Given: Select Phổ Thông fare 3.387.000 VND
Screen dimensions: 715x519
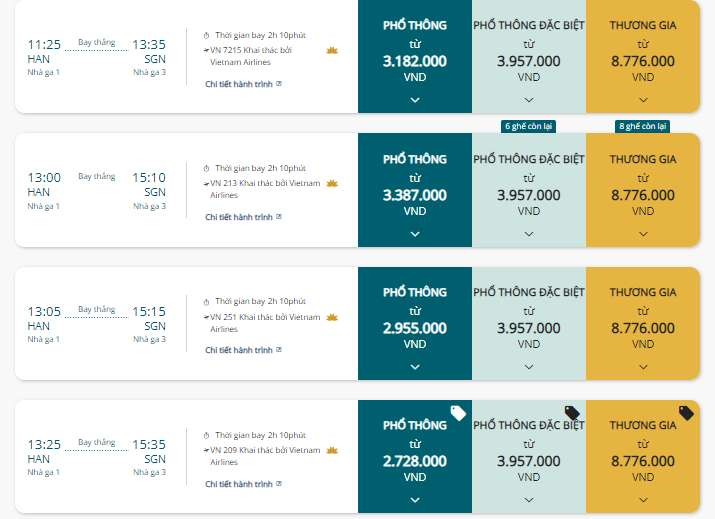Looking at the screenshot, I should pos(415,190).
